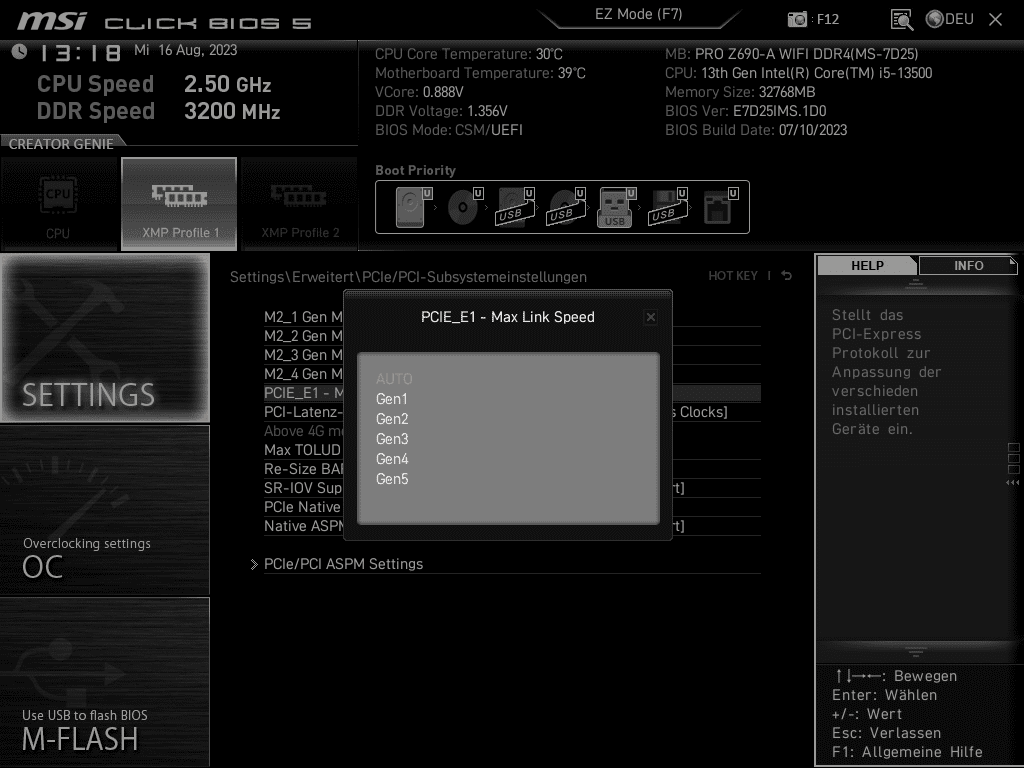Toggle the CPU Creator Genie button

[59, 204]
